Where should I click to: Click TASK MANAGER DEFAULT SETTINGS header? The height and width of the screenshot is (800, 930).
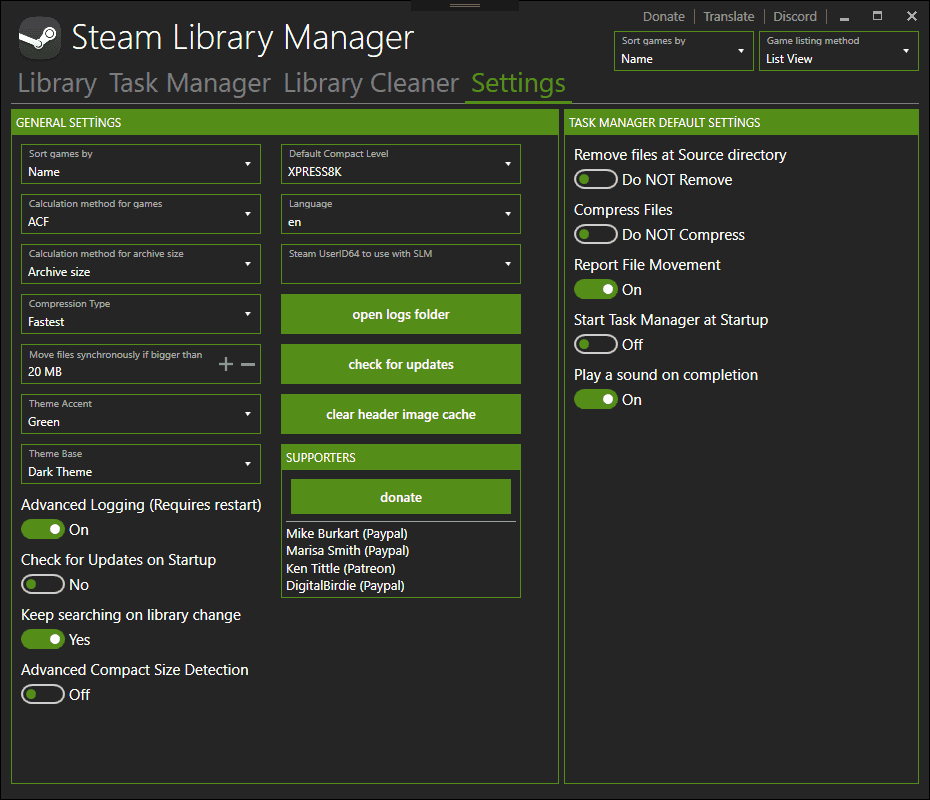point(741,122)
